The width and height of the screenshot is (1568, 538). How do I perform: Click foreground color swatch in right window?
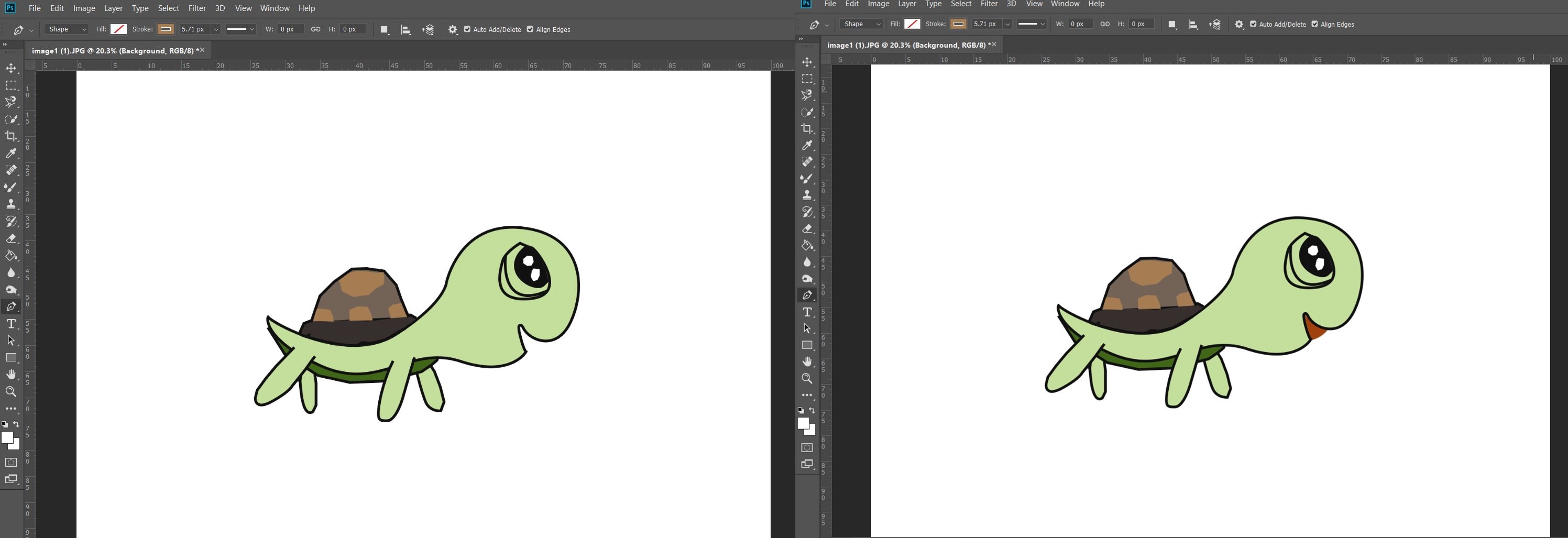(804, 424)
